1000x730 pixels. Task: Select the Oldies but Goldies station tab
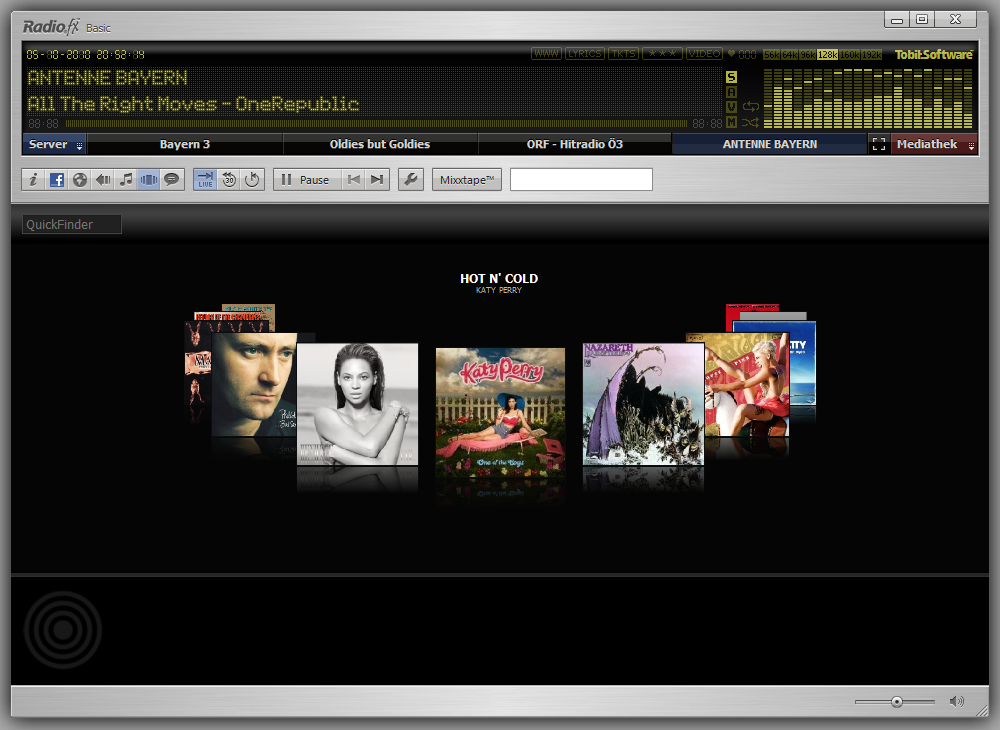pyautogui.click(x=380, y=145)
